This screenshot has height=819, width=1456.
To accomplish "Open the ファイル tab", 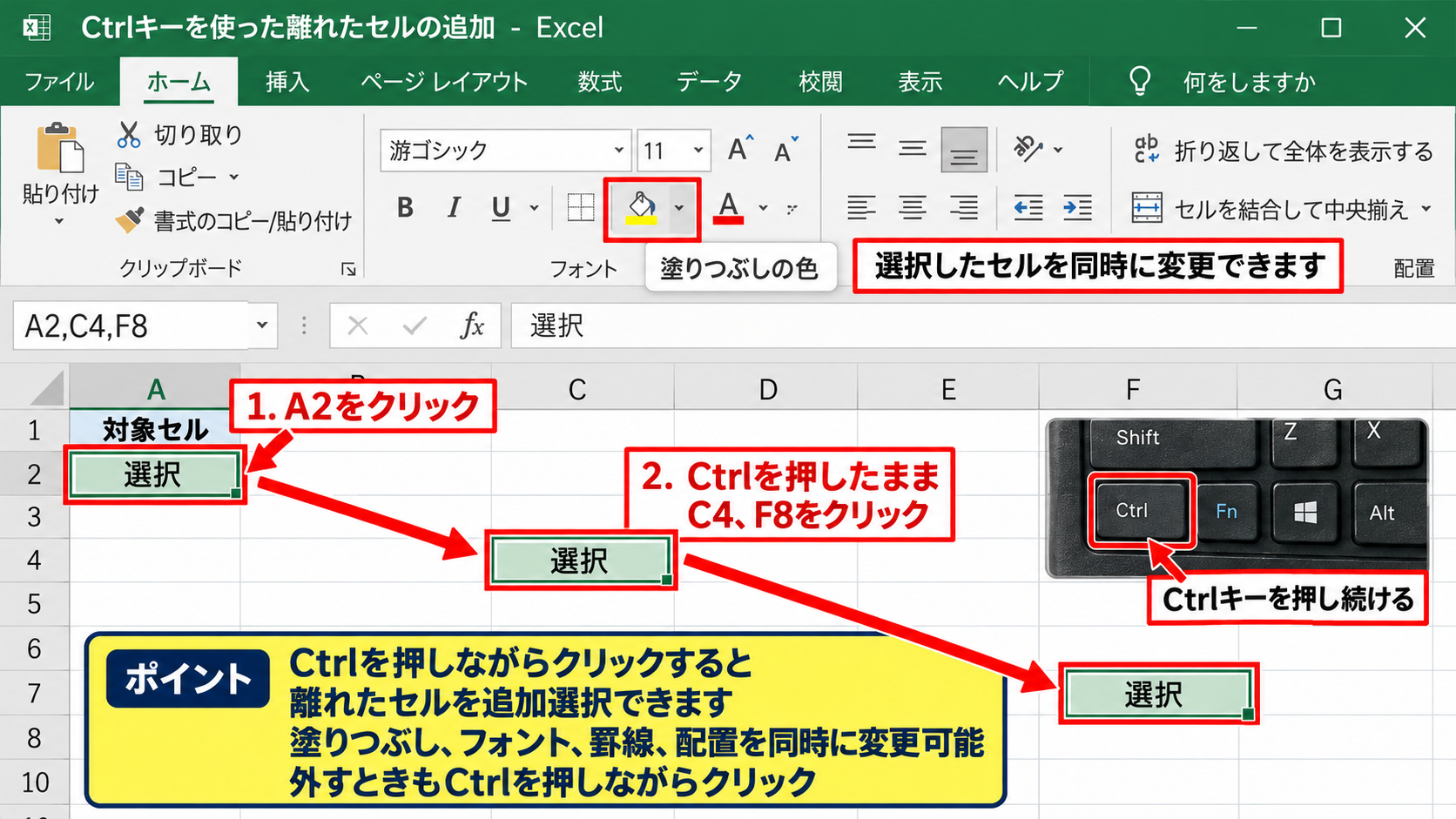I will pos(59,82).
